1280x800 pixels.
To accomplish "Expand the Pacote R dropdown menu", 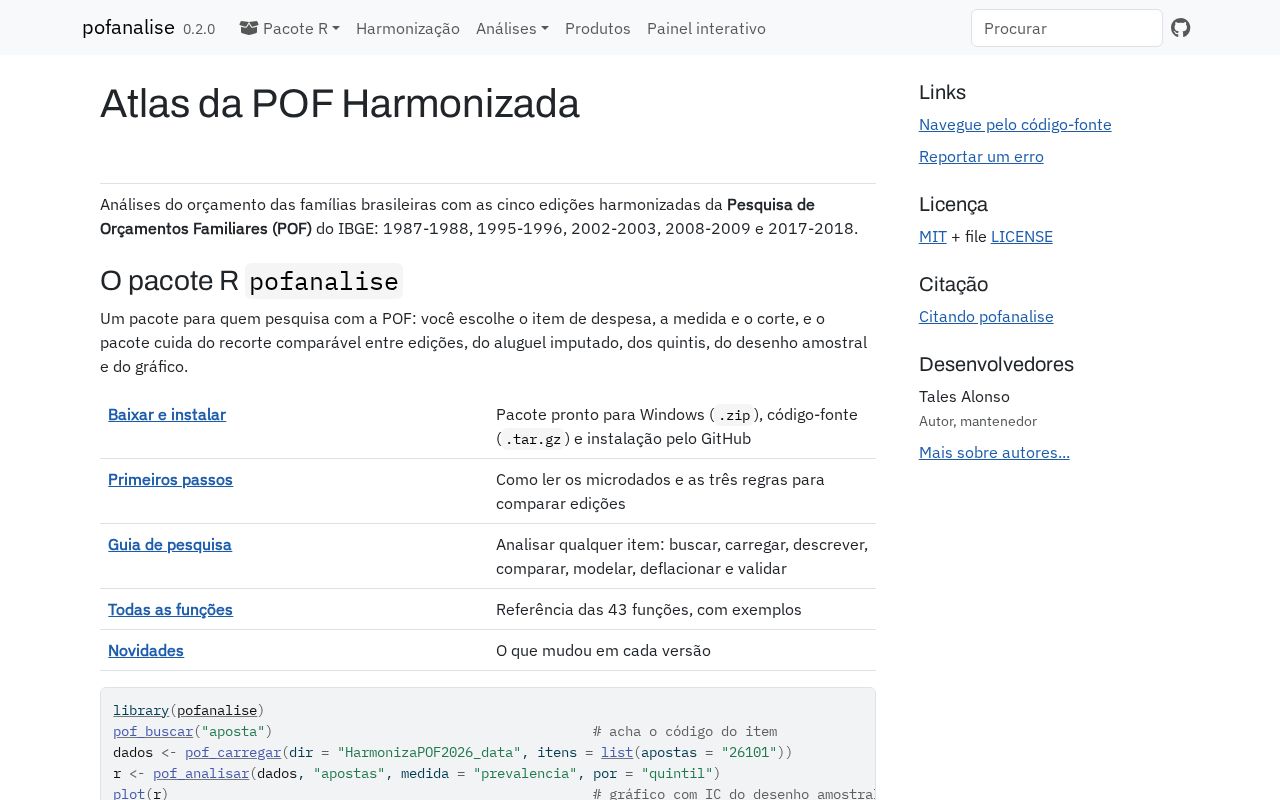I will click(290, 28).
